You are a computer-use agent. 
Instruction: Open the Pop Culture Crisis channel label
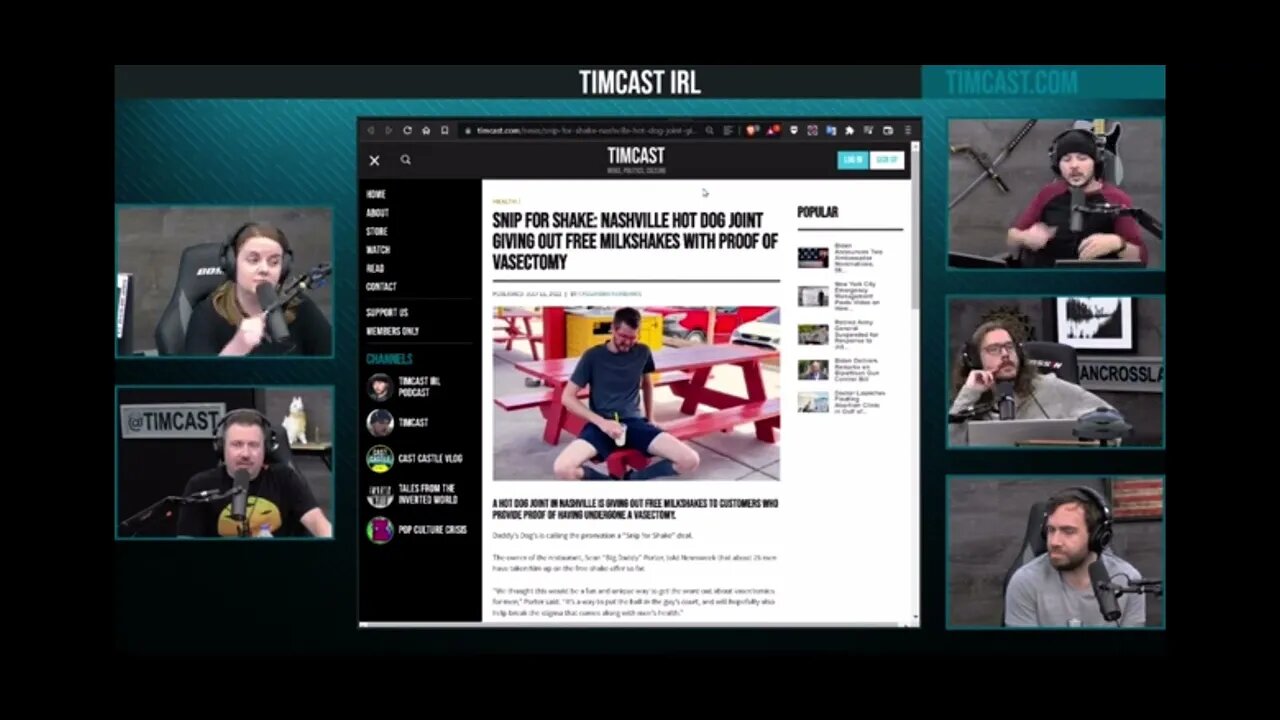[x=433, y=530]
